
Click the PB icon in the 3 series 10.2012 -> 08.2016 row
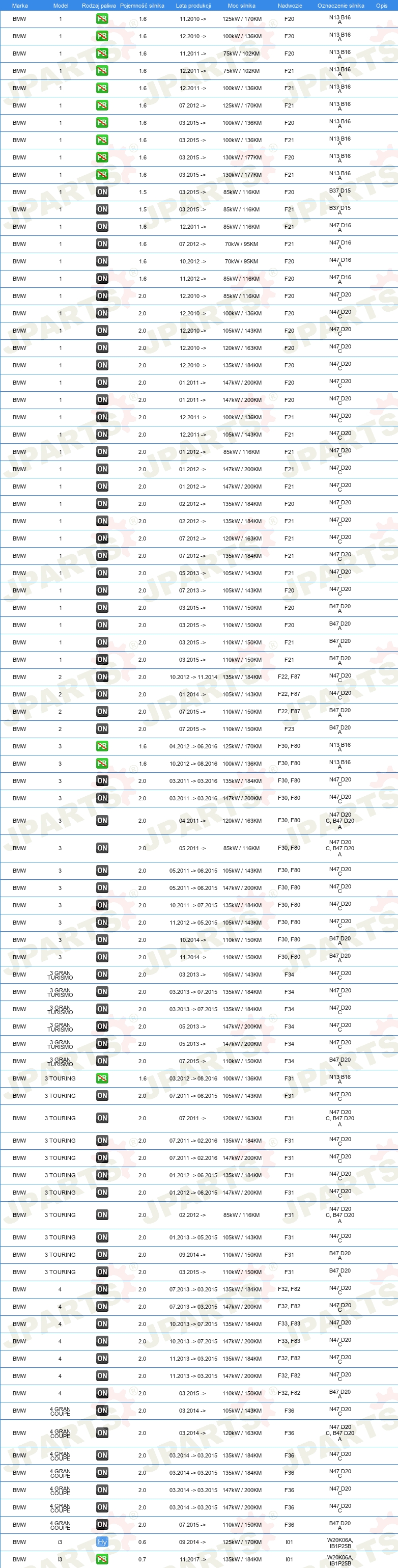(x=102, y=763)
